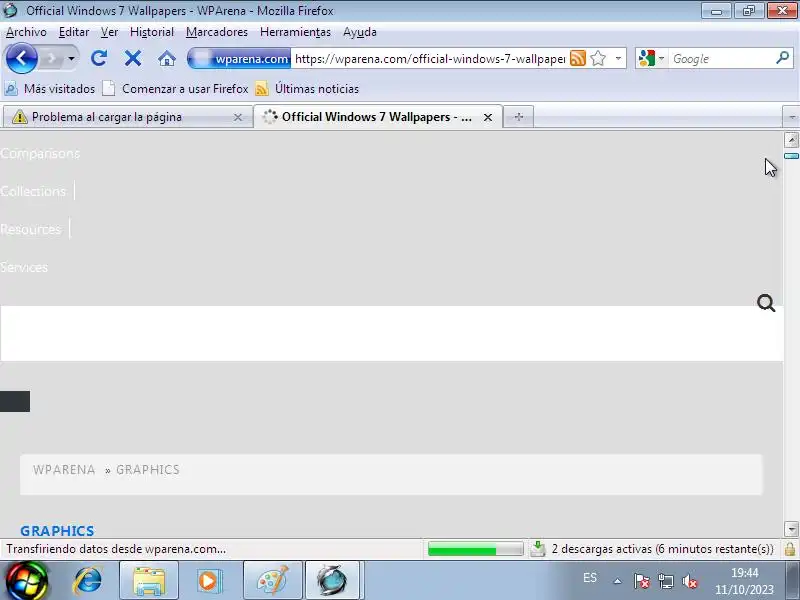Click the 2 descargas activas status text
800x600 pixels.
(663, 549)
